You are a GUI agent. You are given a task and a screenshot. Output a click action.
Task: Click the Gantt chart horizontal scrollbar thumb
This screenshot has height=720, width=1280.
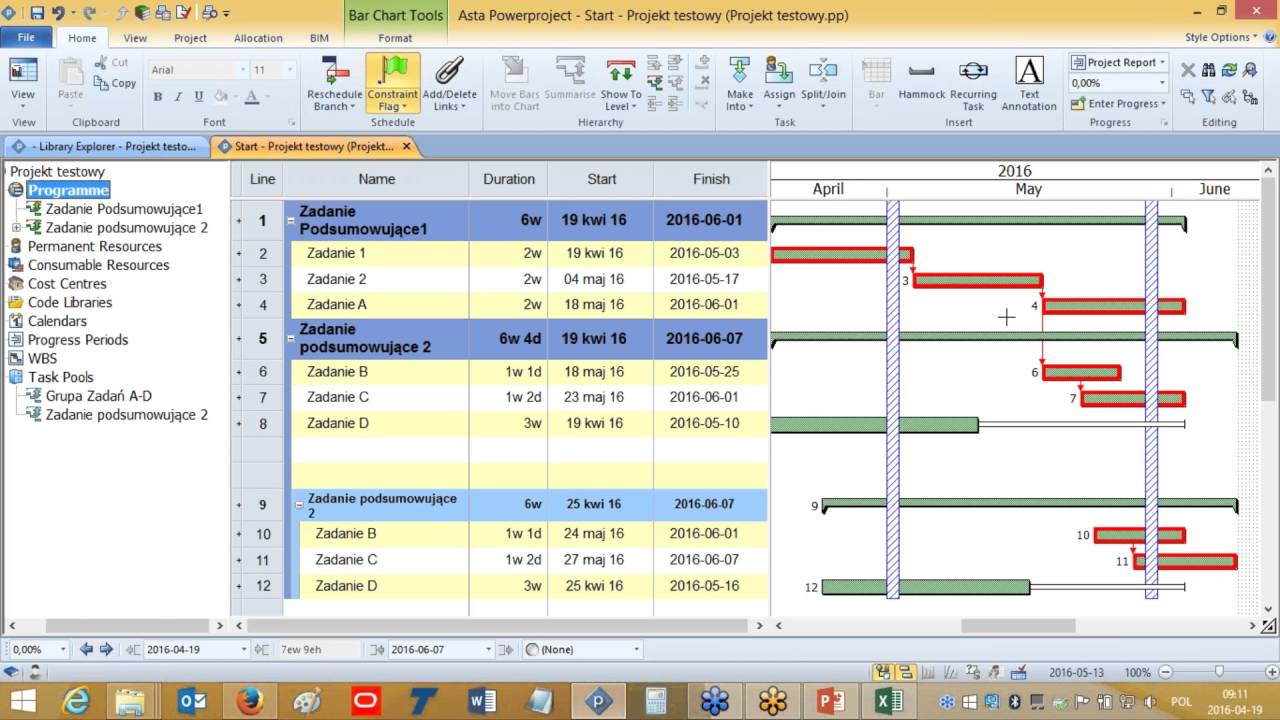pos(1018,626)
